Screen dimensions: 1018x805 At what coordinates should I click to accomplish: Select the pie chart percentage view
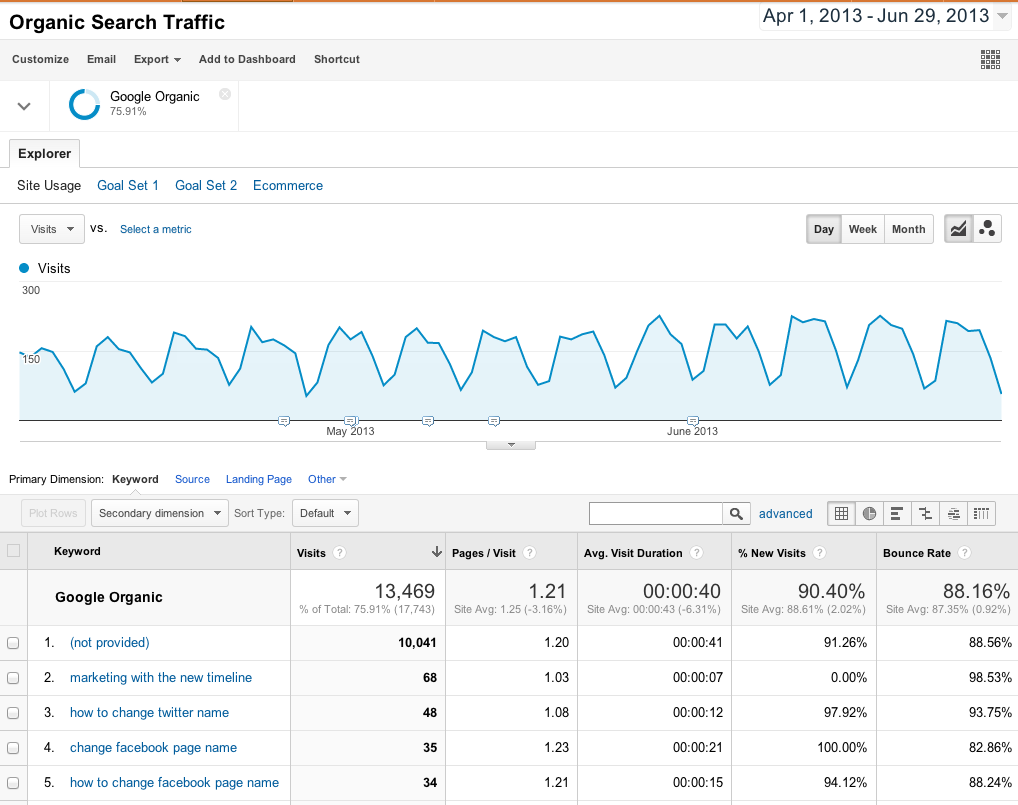point(869,514)
